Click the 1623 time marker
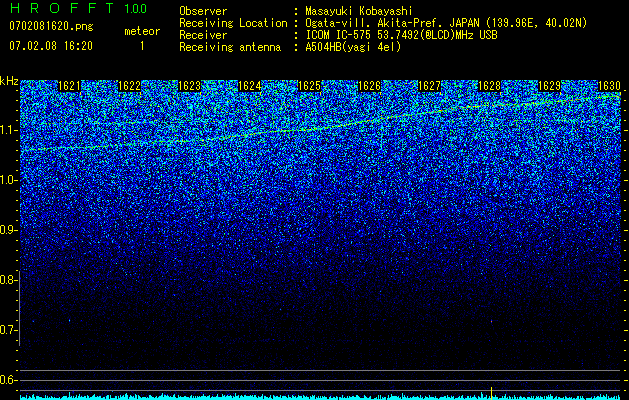This screenshot has height=400, width=629. point(189,86)
